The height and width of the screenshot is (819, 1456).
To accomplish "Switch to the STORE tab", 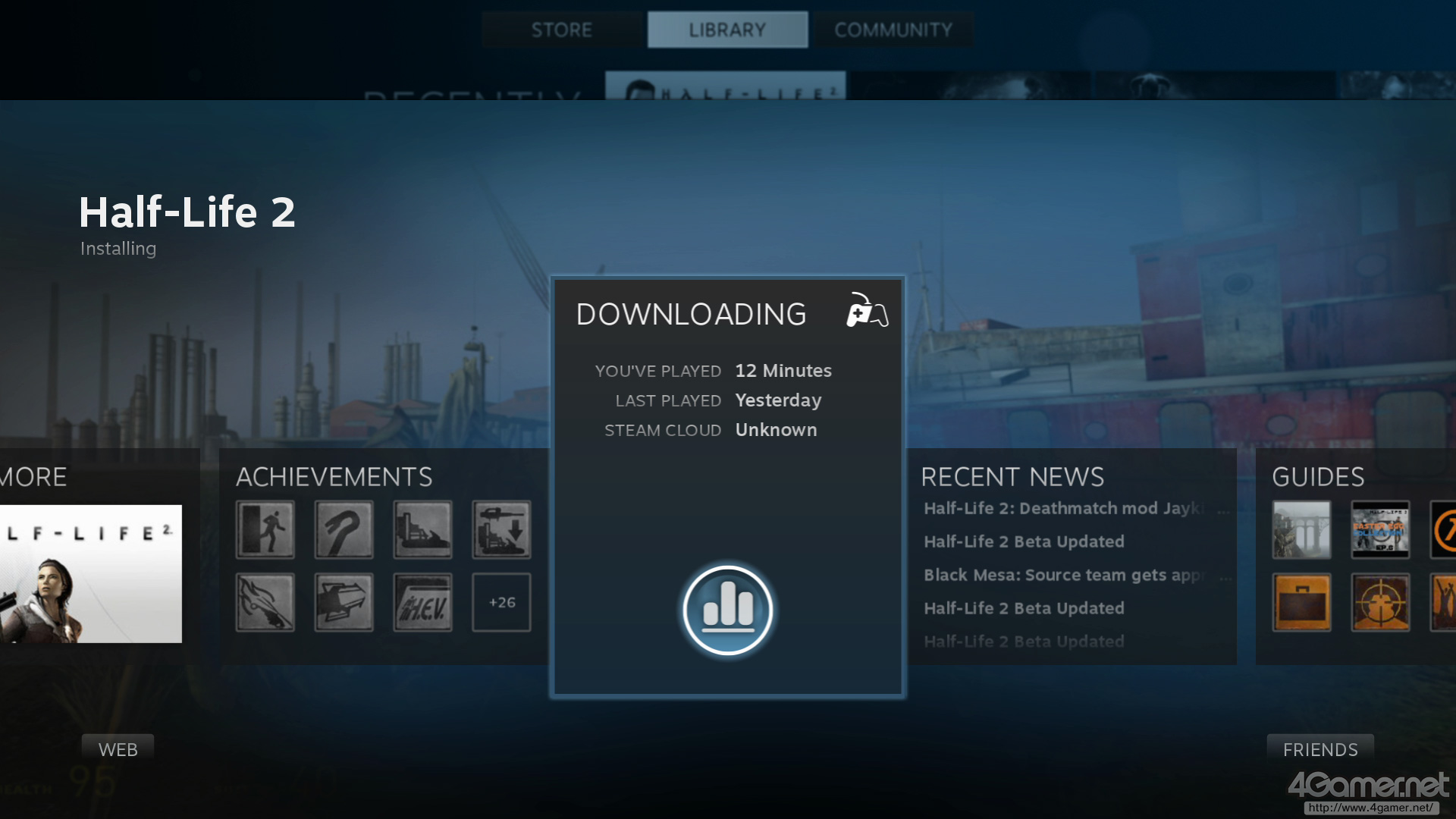I will [x=561, y=30].
